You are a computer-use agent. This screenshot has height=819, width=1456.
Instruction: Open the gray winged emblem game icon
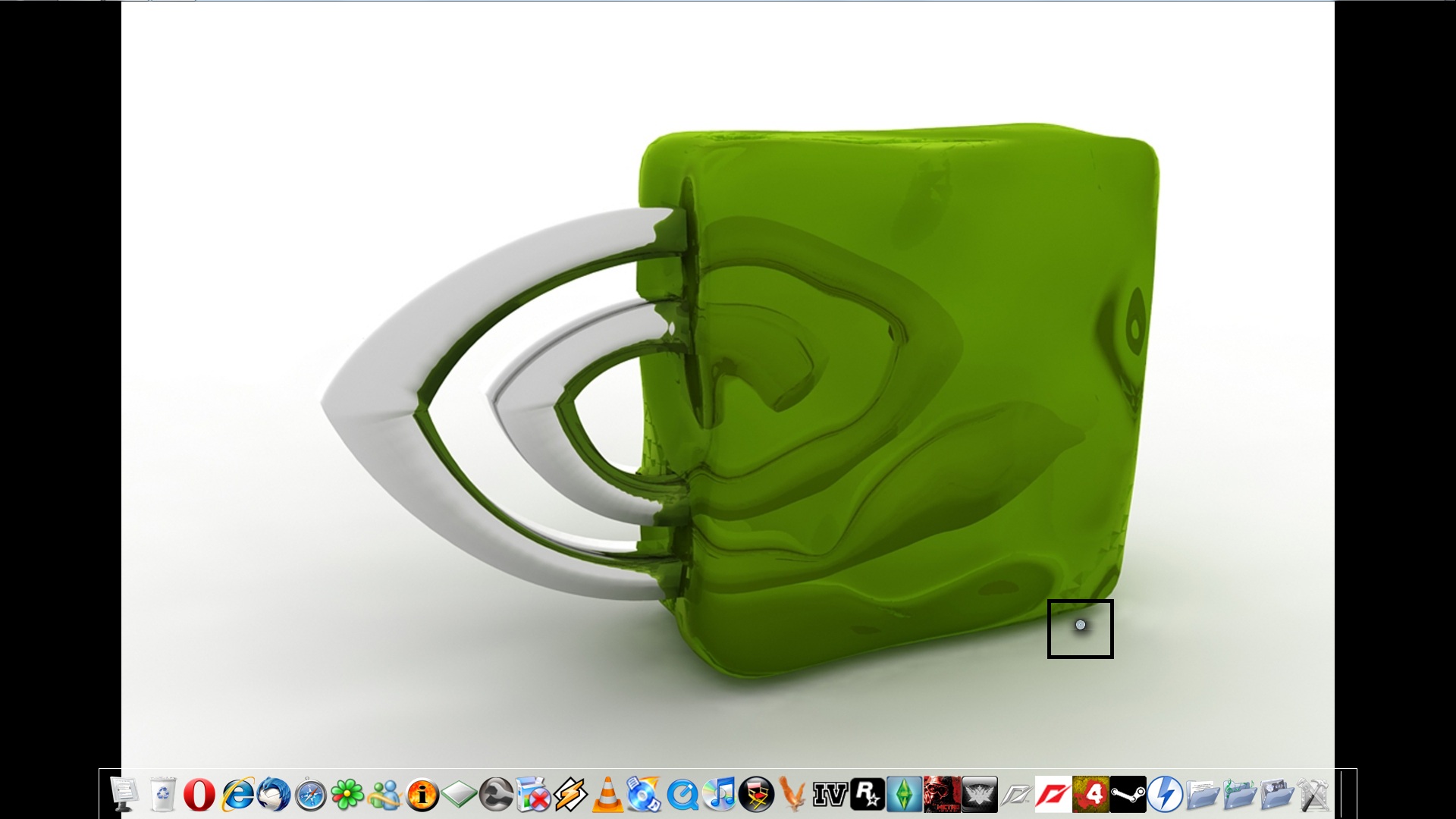[x=979, y=794]
